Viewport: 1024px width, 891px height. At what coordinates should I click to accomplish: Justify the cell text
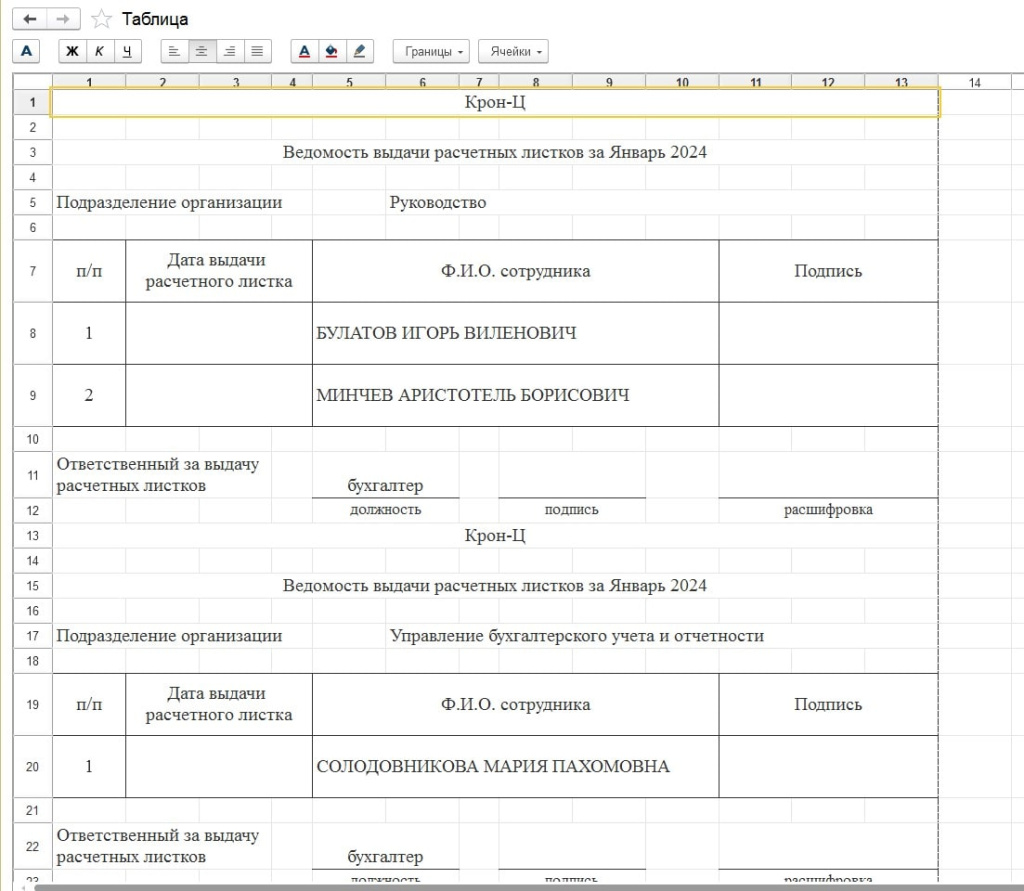click(257, 51)
